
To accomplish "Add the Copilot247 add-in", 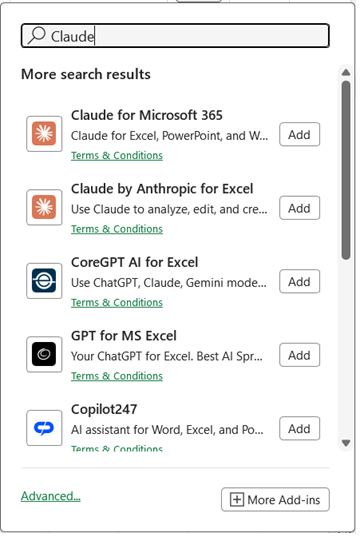I will [299, 429].
